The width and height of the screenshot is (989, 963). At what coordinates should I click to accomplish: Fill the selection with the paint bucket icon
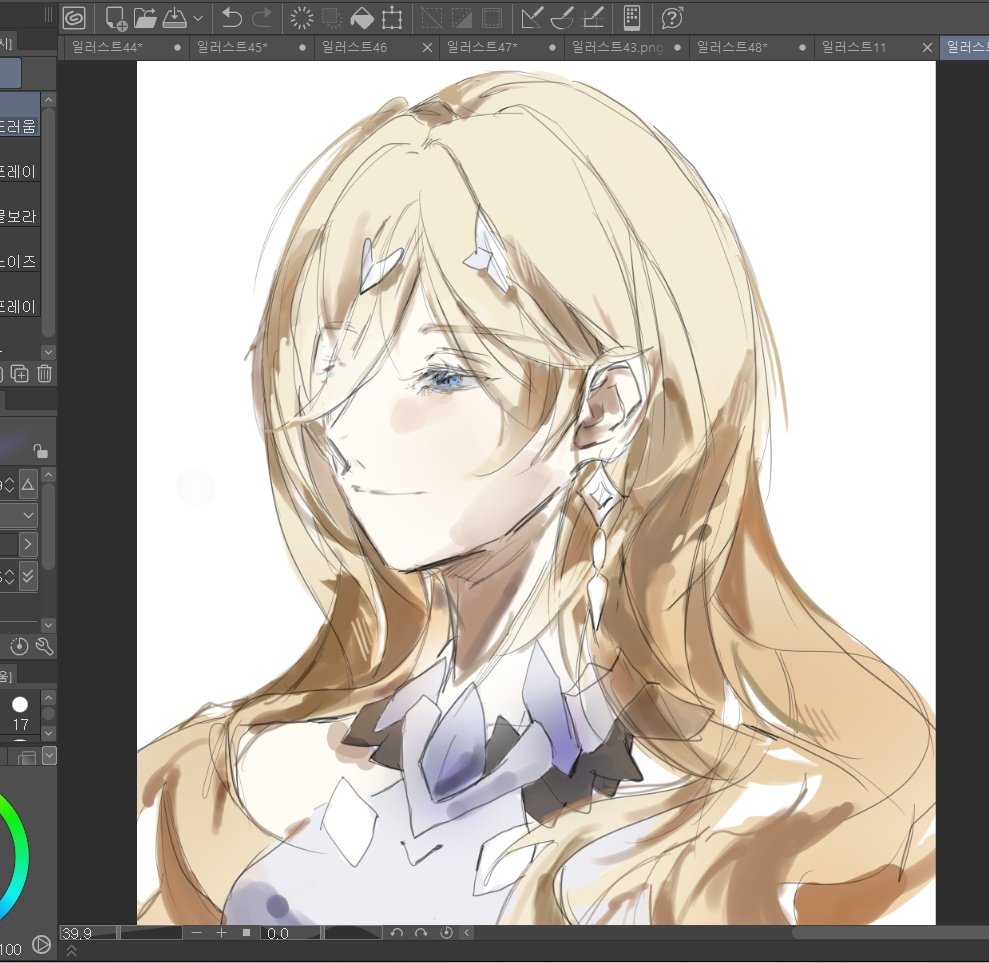[362, 18]
